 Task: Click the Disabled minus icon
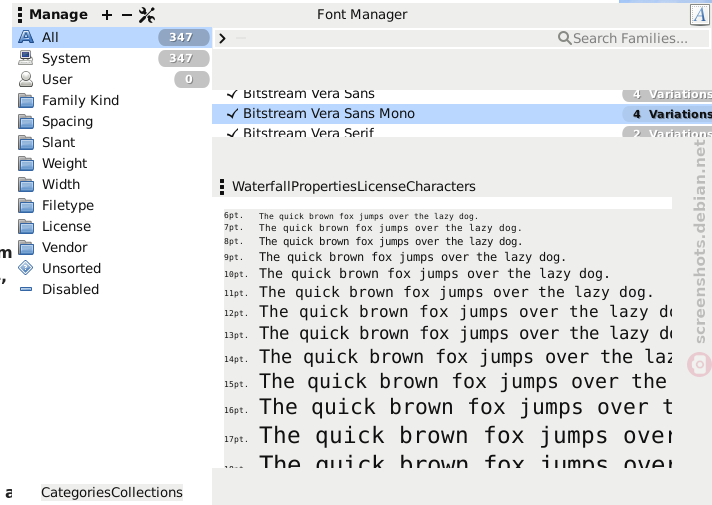point(26,289)
